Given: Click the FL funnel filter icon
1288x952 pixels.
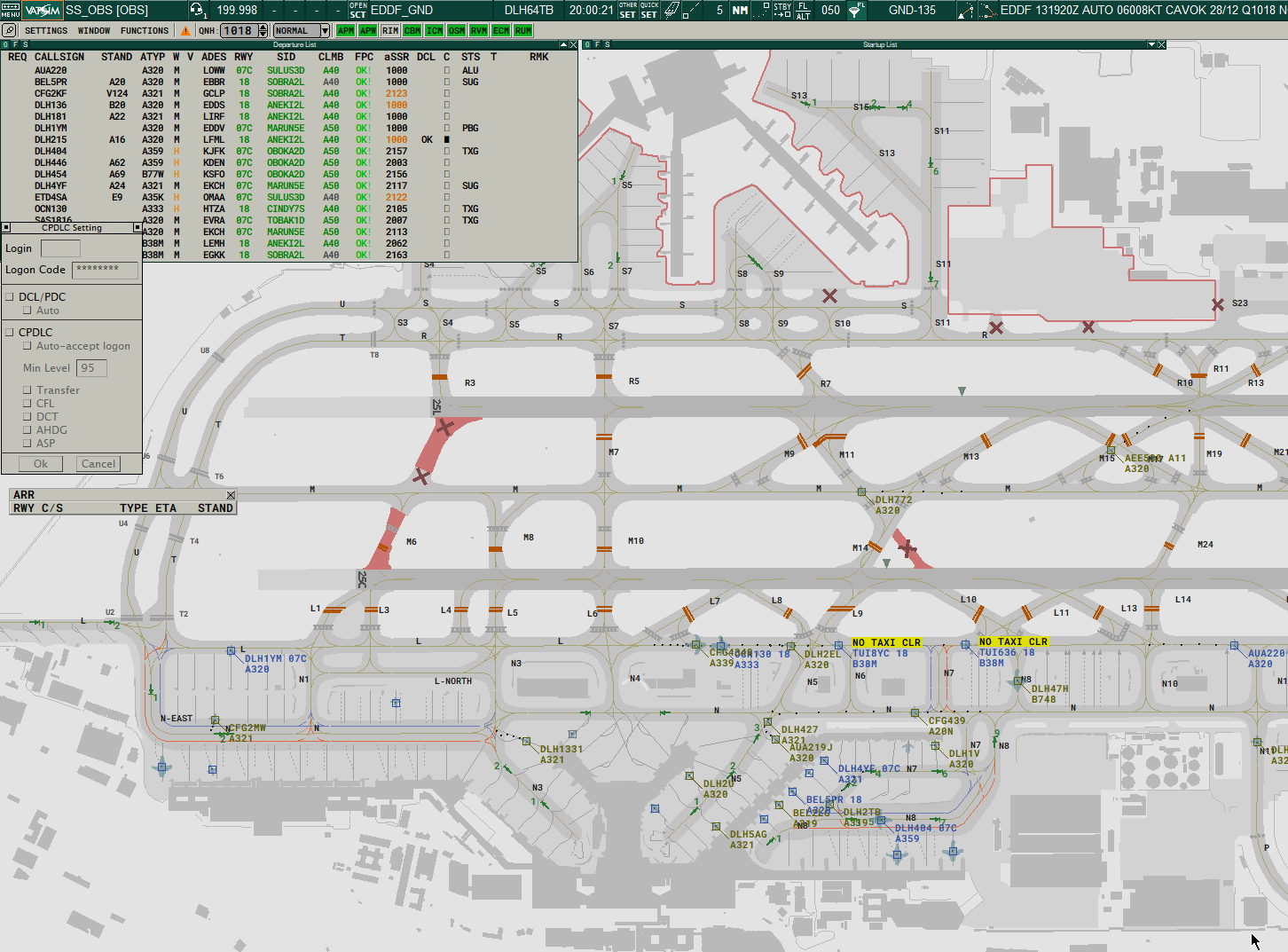Looking at the screenshot, I should pyautogui.click(x=856, y=10).
